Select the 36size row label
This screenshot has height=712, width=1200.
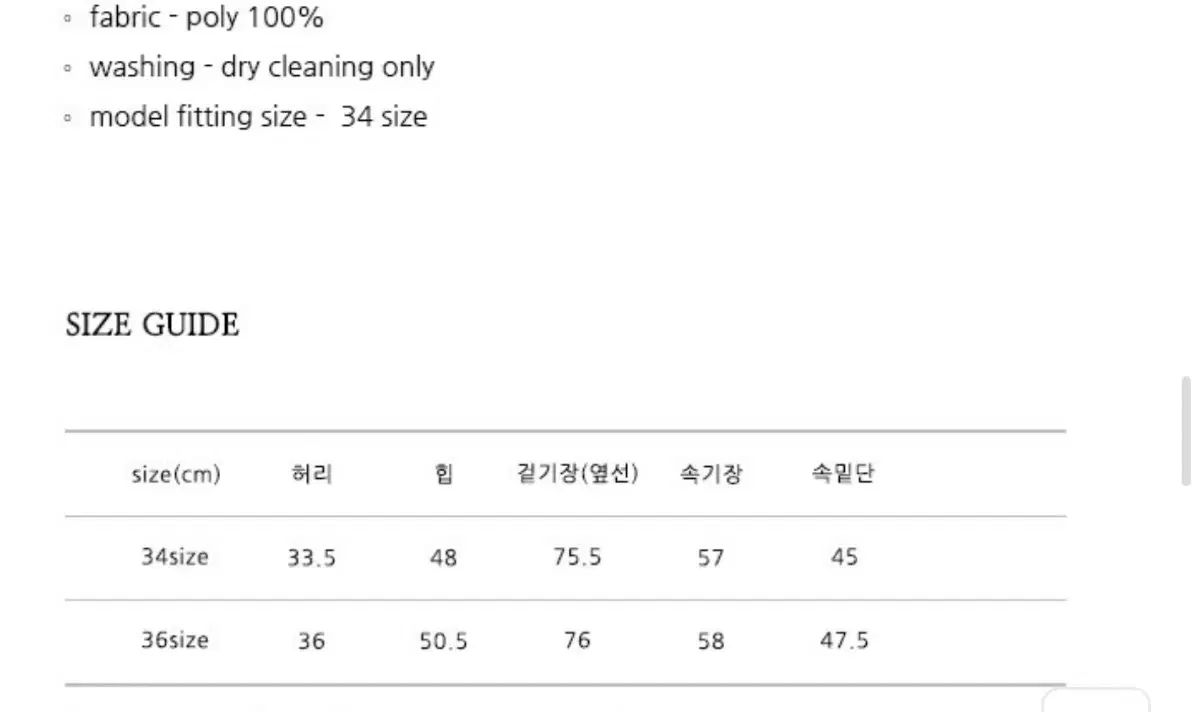click(175, 640)
